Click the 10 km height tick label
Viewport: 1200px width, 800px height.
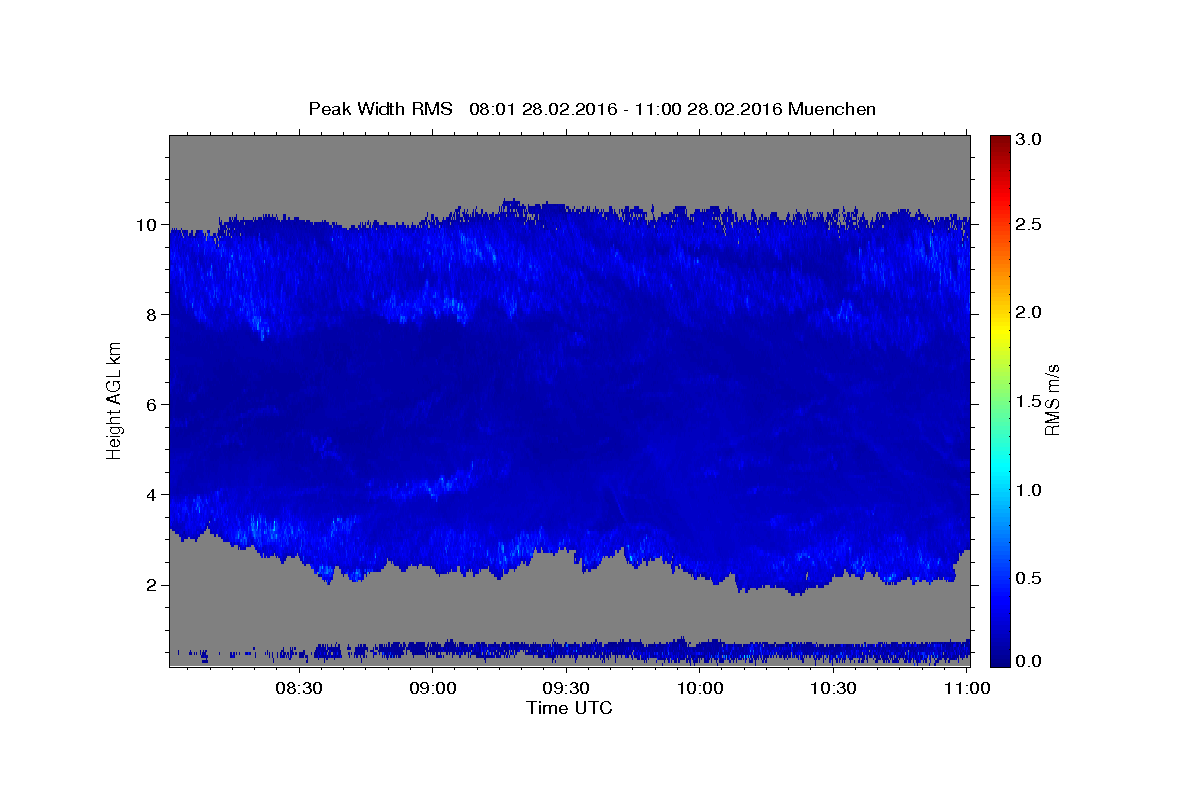148,225
